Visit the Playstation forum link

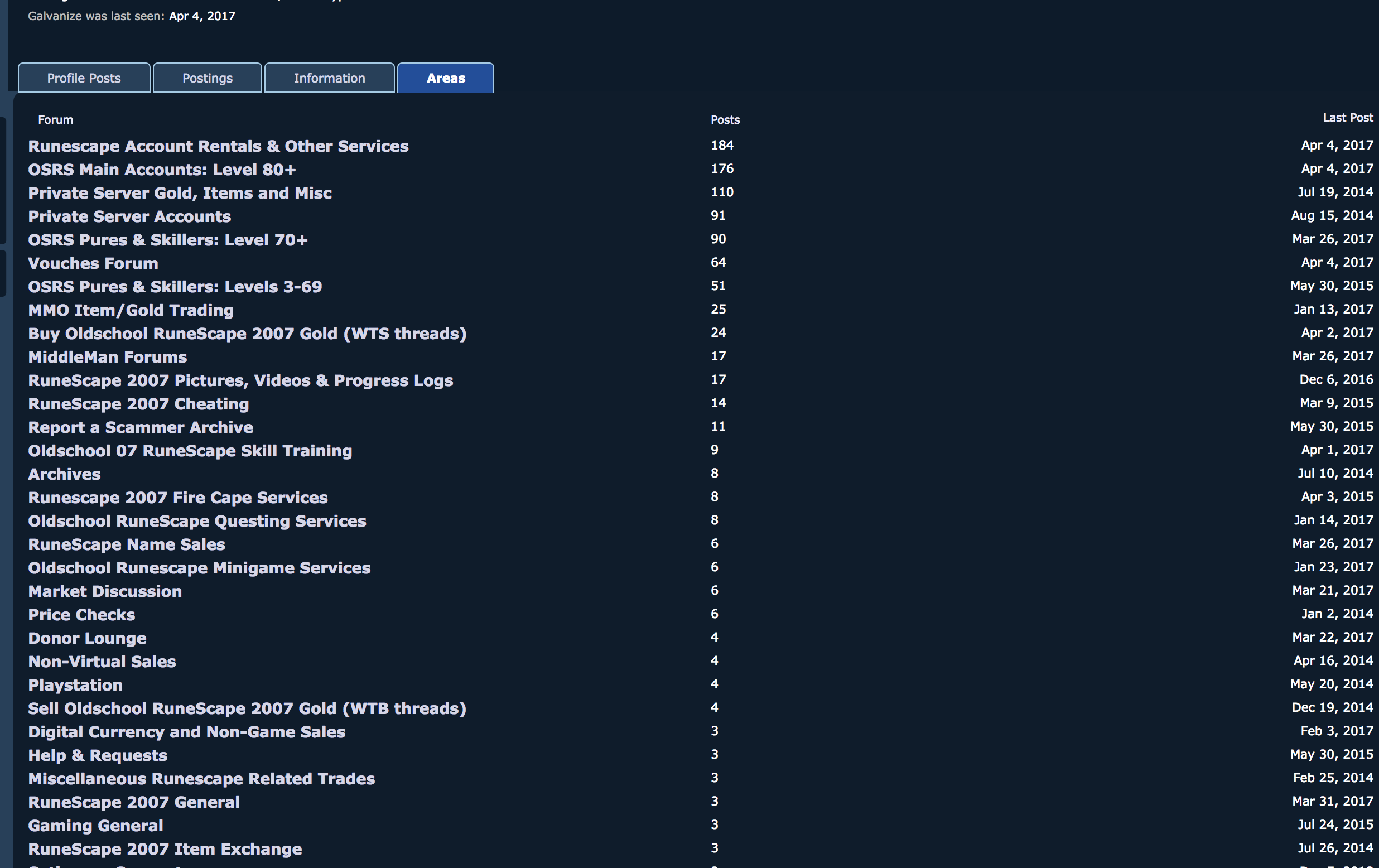point(76,686)
